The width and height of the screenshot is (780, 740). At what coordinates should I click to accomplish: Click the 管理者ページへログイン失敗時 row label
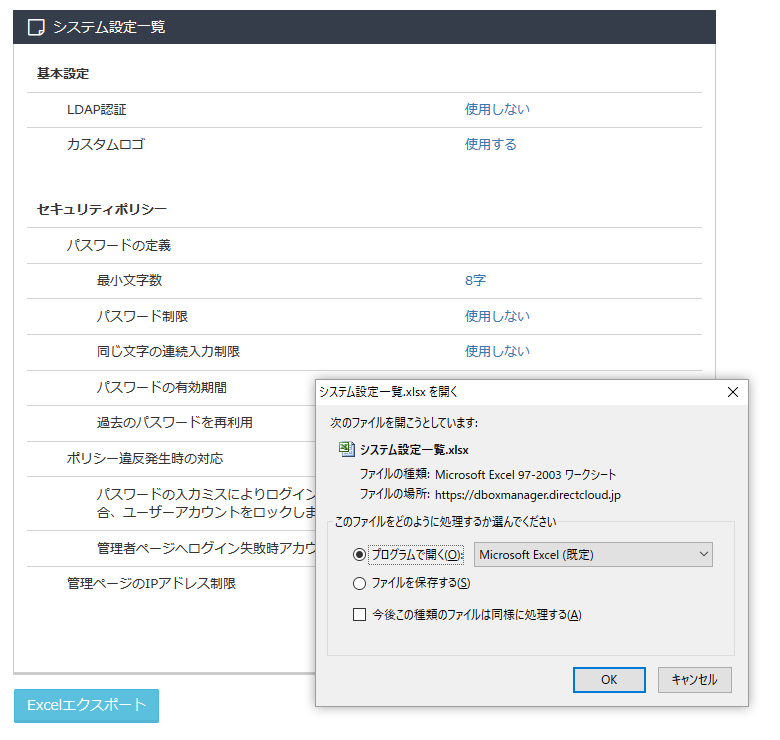(x=206, y=548)
